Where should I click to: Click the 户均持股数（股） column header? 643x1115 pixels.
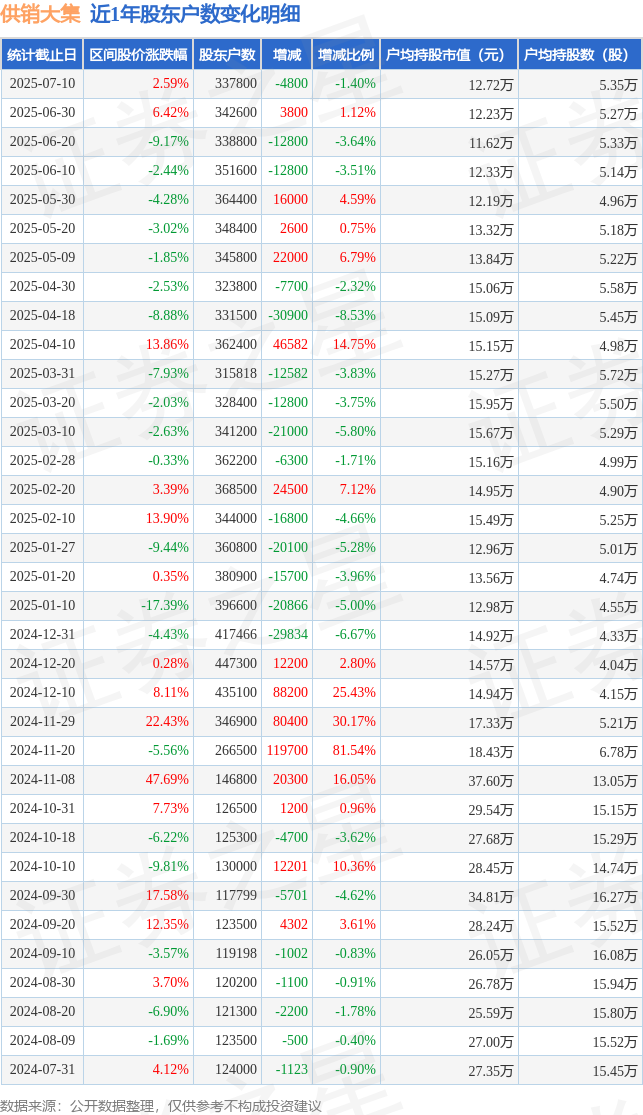click(580, 55)
